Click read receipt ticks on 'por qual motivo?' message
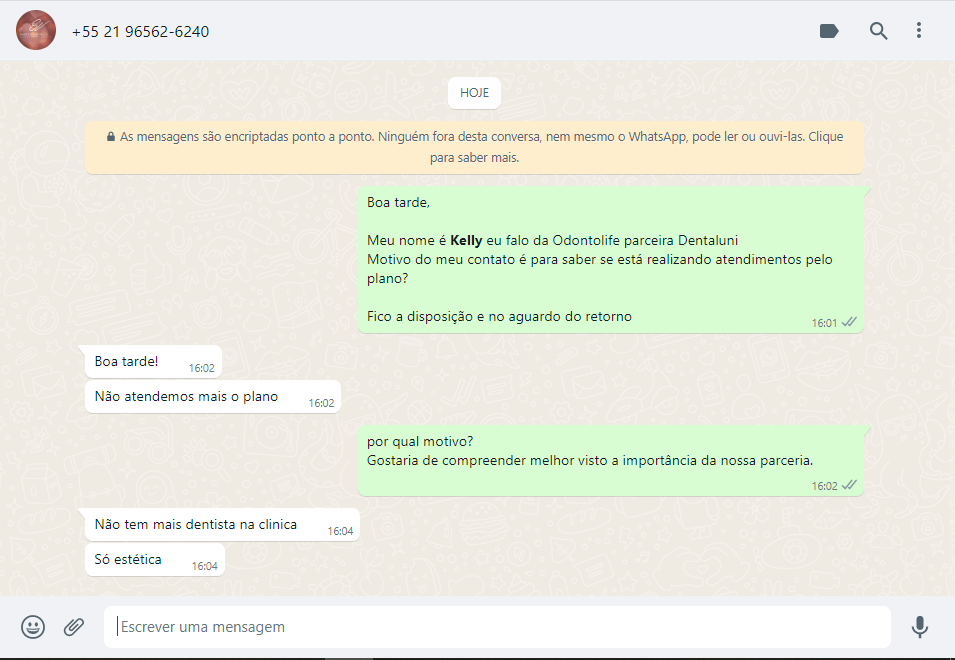 pos(850,485)
